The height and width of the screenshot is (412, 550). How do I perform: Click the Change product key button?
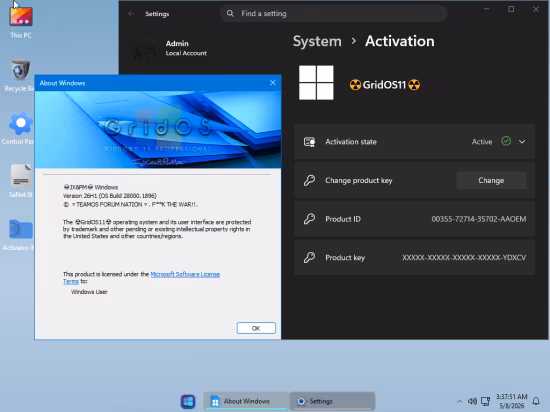491,180
